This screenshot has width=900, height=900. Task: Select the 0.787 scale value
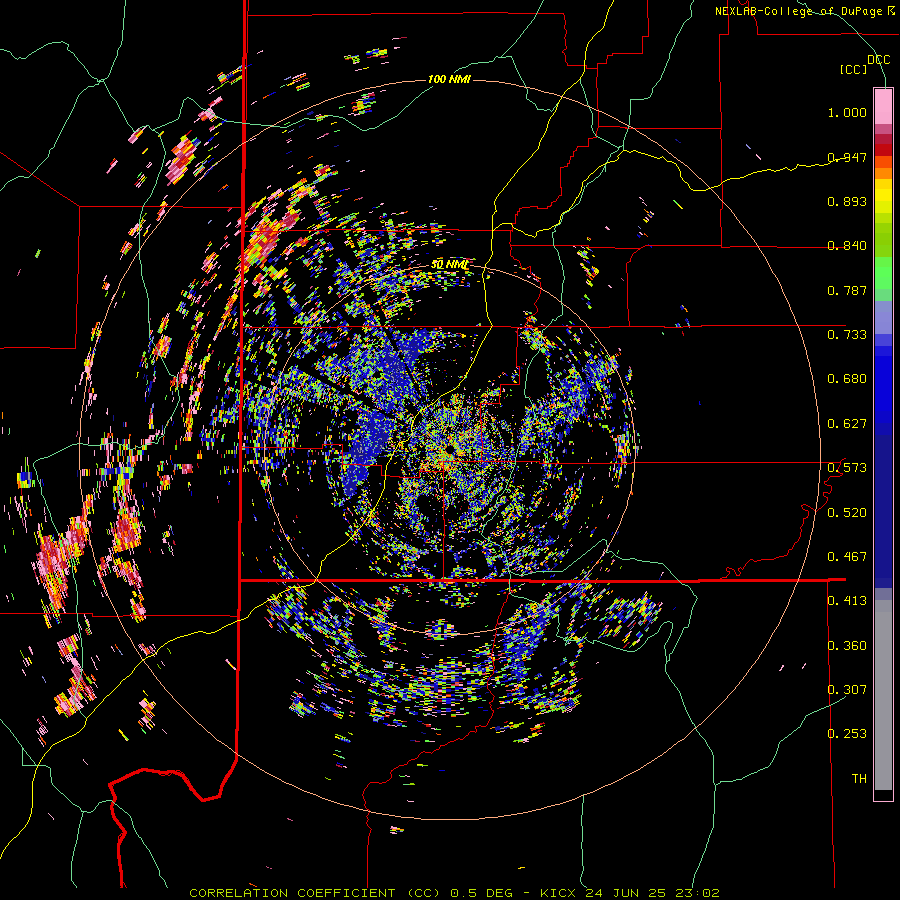pyautogui.click(x=847, y=290)
